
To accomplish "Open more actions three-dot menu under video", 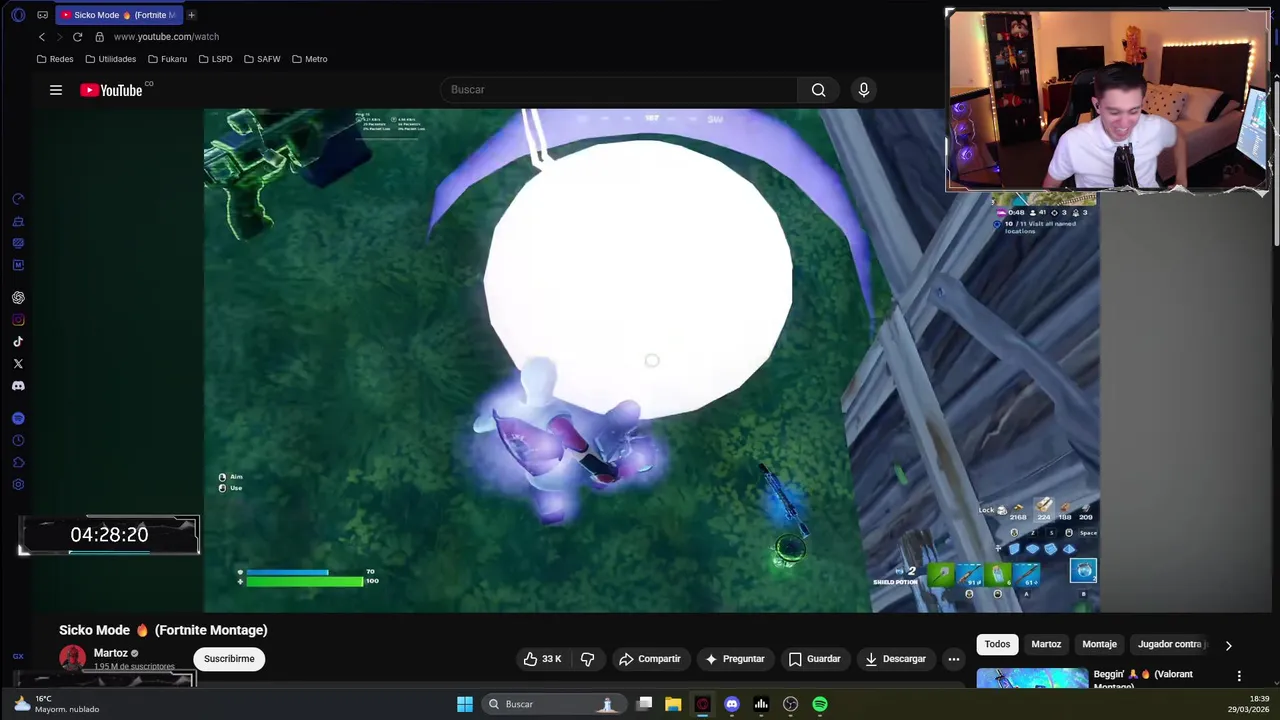I will coord(954,659).
